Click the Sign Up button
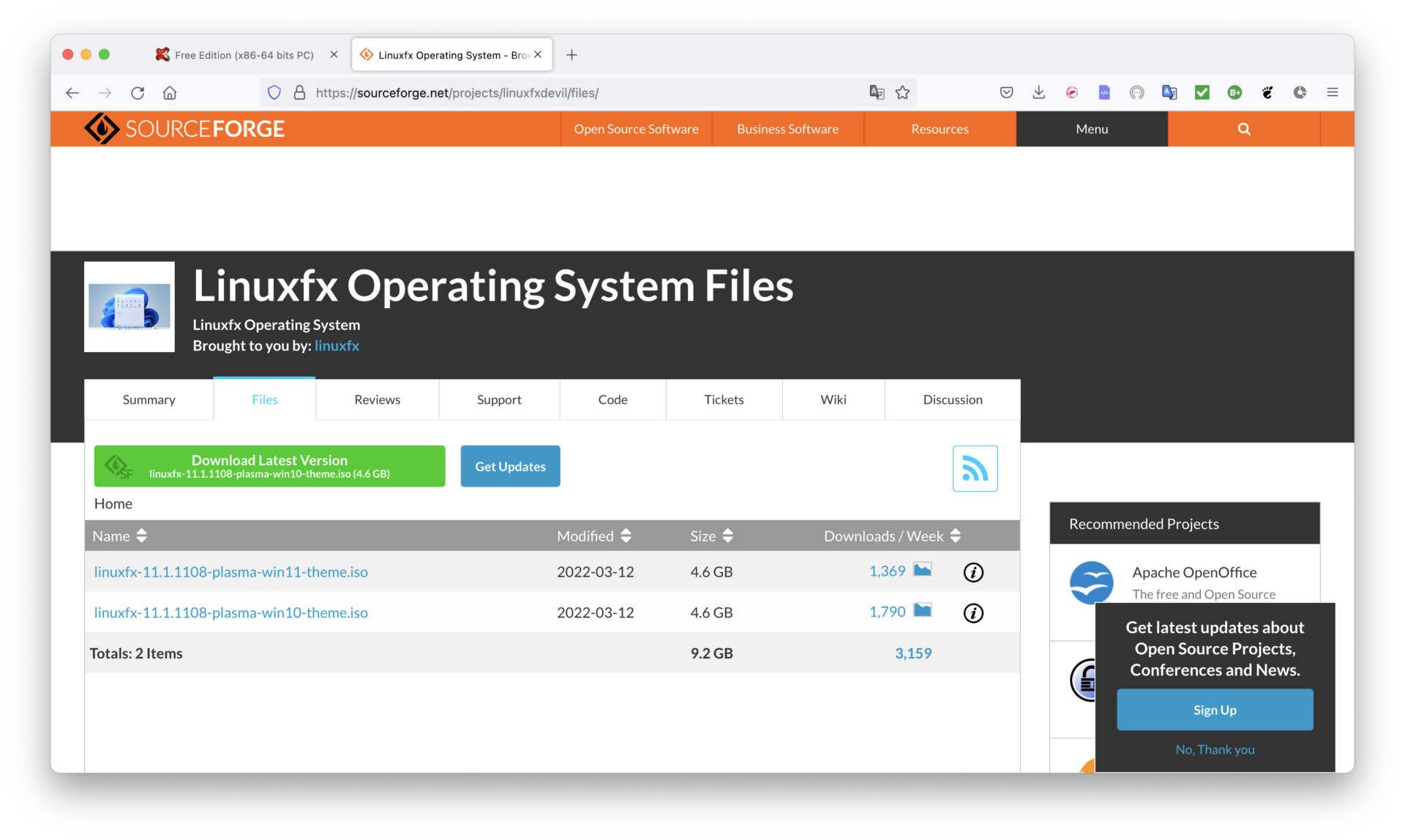The width and height of the screenshot is (1405, 840). pyautogui.click(x=1215, y=710)
